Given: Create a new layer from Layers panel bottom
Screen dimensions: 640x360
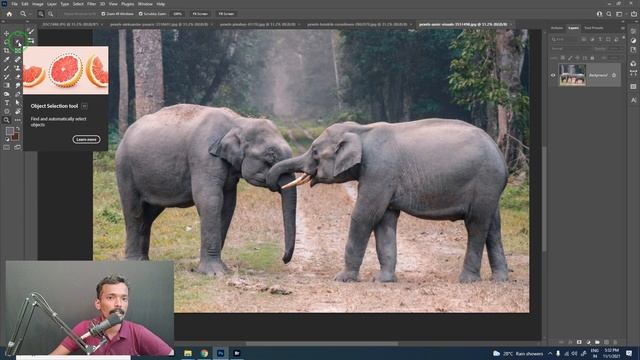Looking at the screenshot, I should click(607, 342).
